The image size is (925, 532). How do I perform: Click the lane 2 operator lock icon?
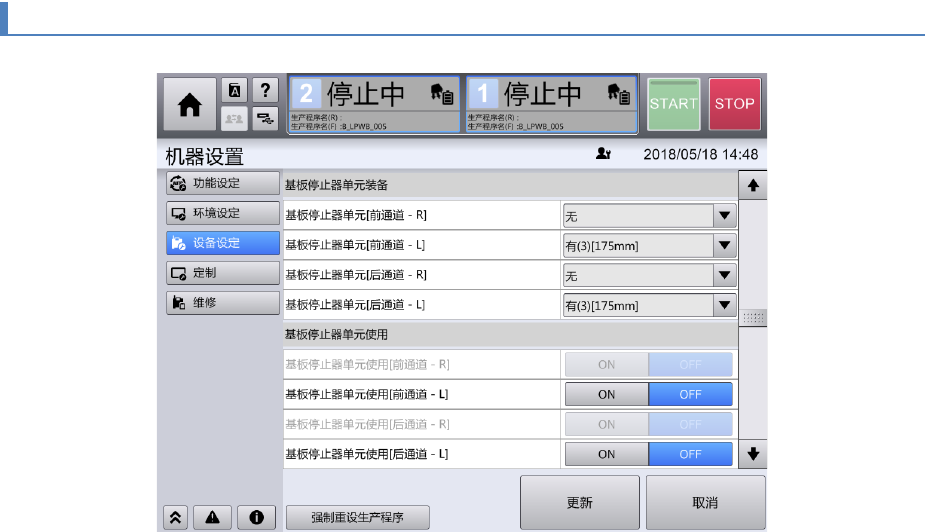coord(441,93)
